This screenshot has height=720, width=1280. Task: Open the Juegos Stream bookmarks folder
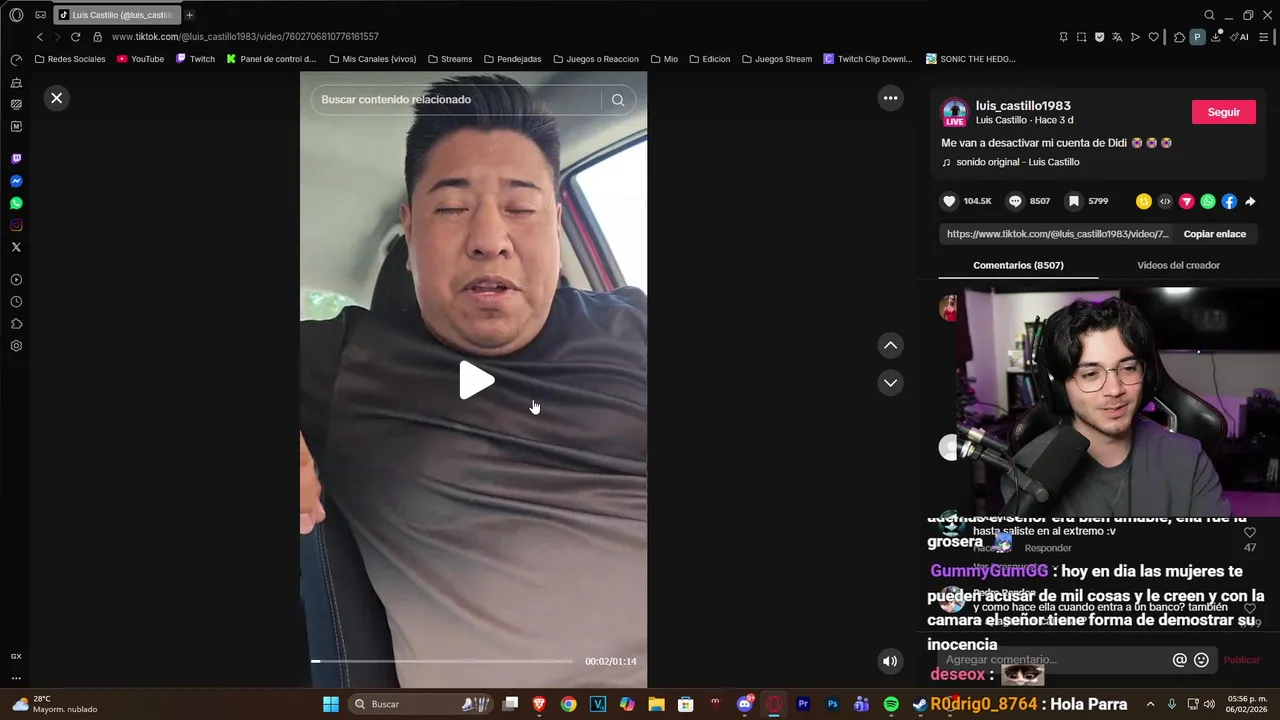tap(776, 59)
